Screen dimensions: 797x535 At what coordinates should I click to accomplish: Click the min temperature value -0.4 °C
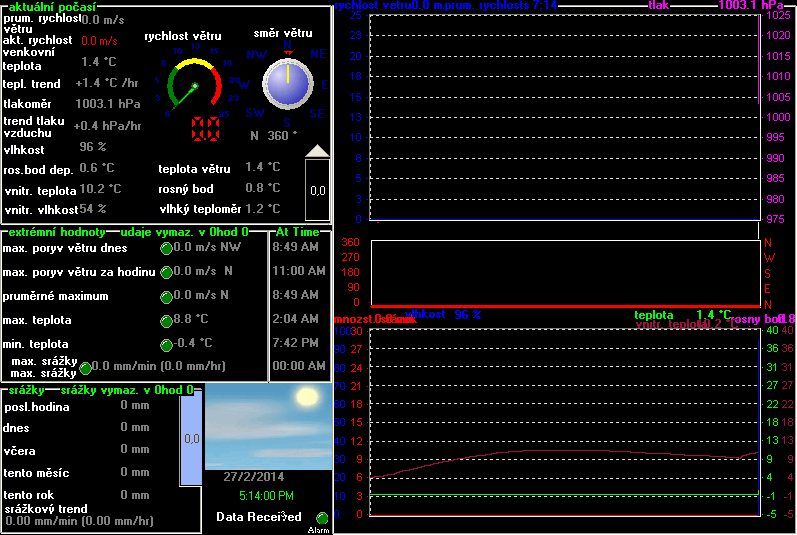[192, 343]
